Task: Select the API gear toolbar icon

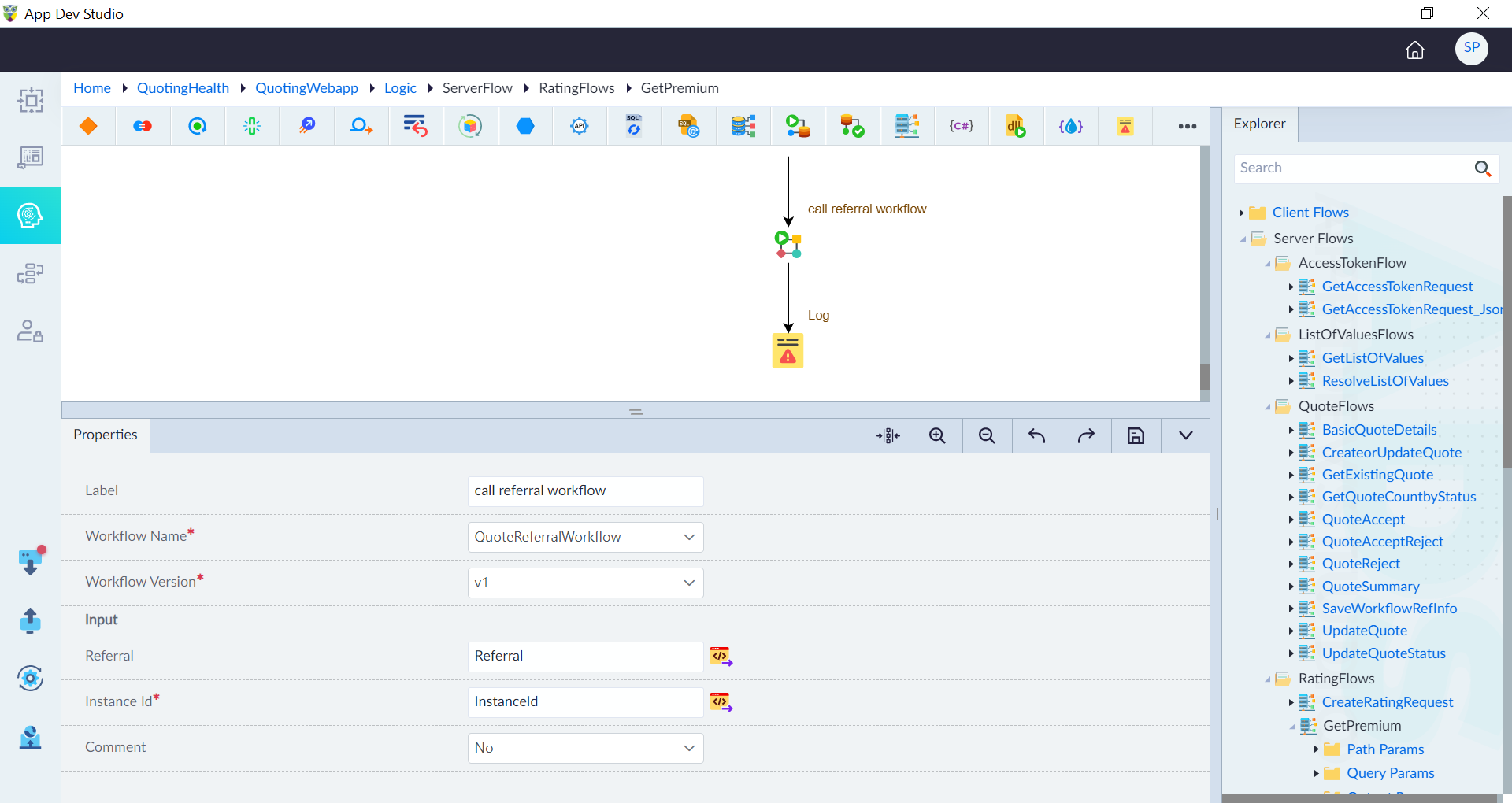Action: tap(580, 126)
